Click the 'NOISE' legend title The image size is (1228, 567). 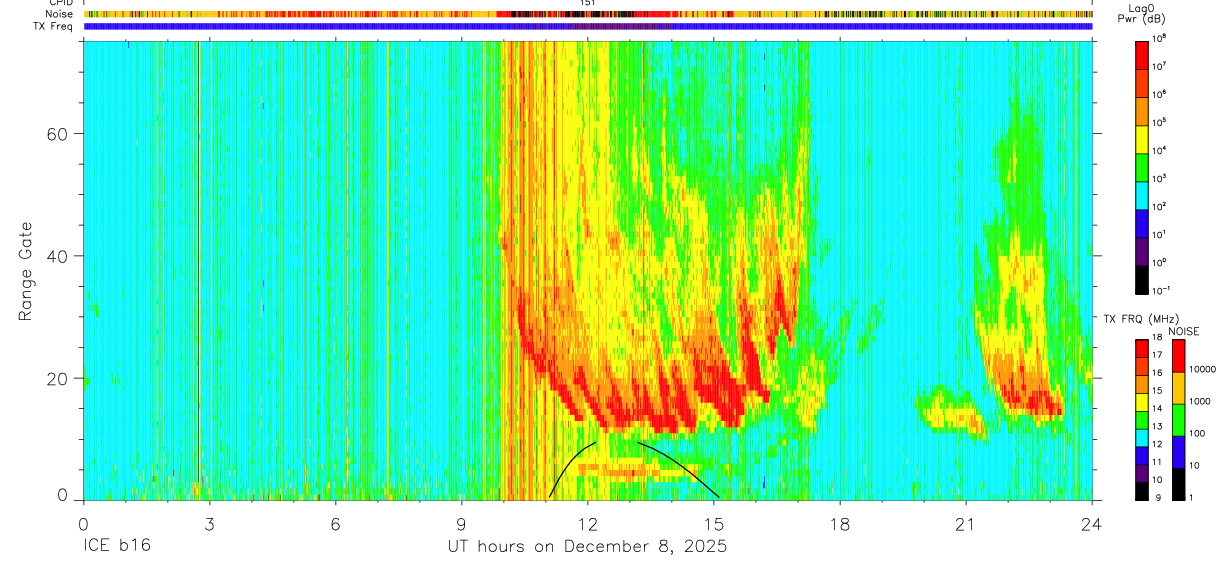pyautogui.click(x=1185, y=331)
